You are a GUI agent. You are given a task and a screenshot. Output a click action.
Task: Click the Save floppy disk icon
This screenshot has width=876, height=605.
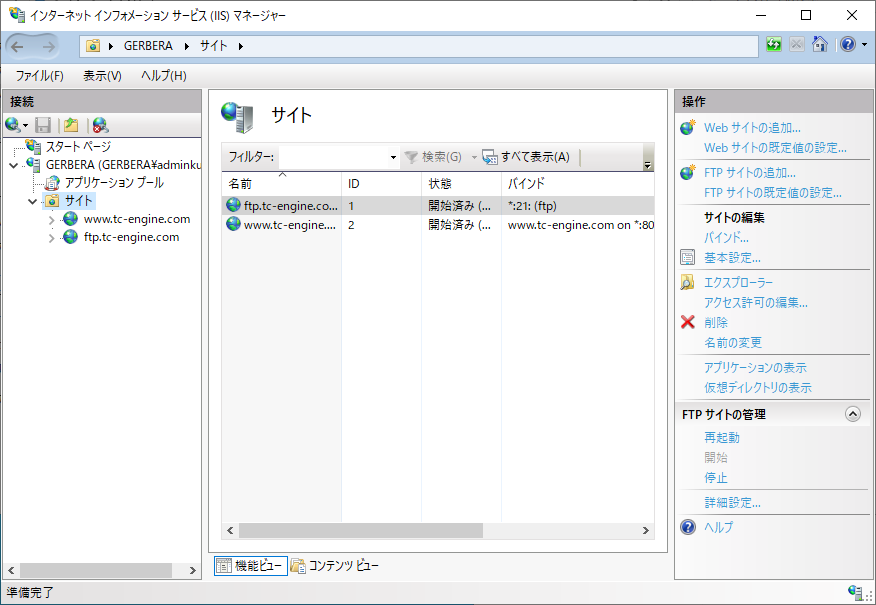pyautogui.click(x=43, y=125)
